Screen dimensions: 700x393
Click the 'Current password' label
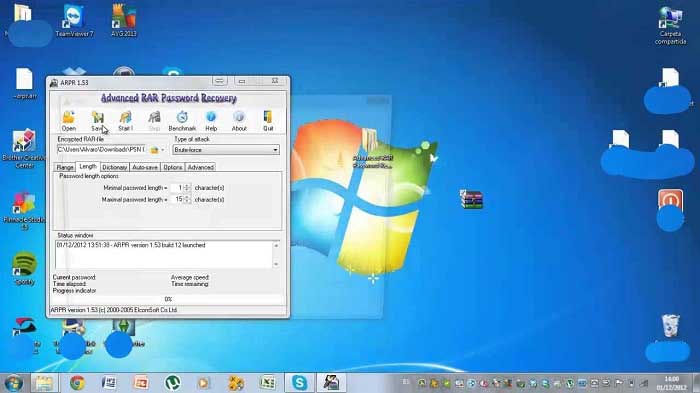pos(74,277)
